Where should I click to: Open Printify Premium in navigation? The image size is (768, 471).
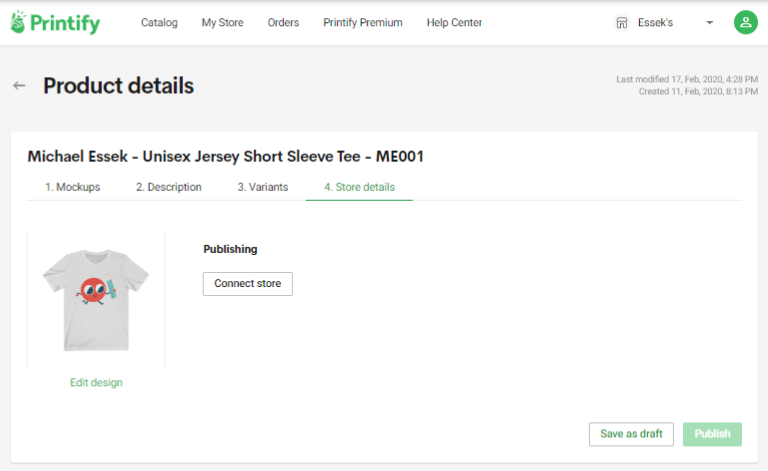[362, 23]
